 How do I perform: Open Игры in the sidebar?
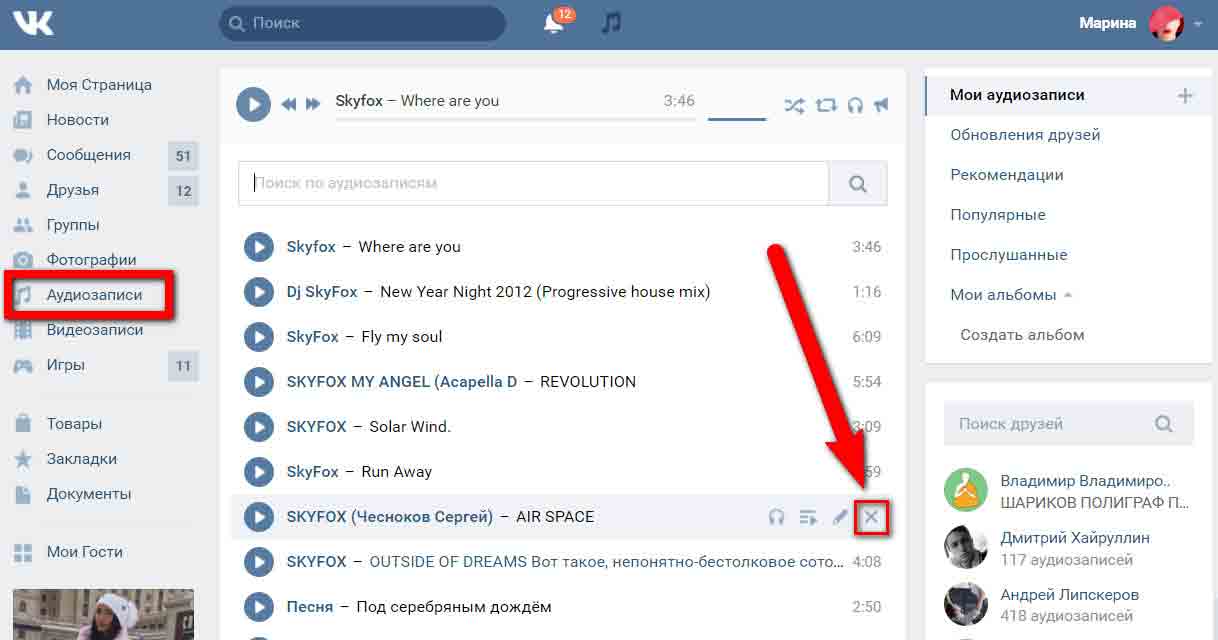pyautogui.click(x=65, y=365)
